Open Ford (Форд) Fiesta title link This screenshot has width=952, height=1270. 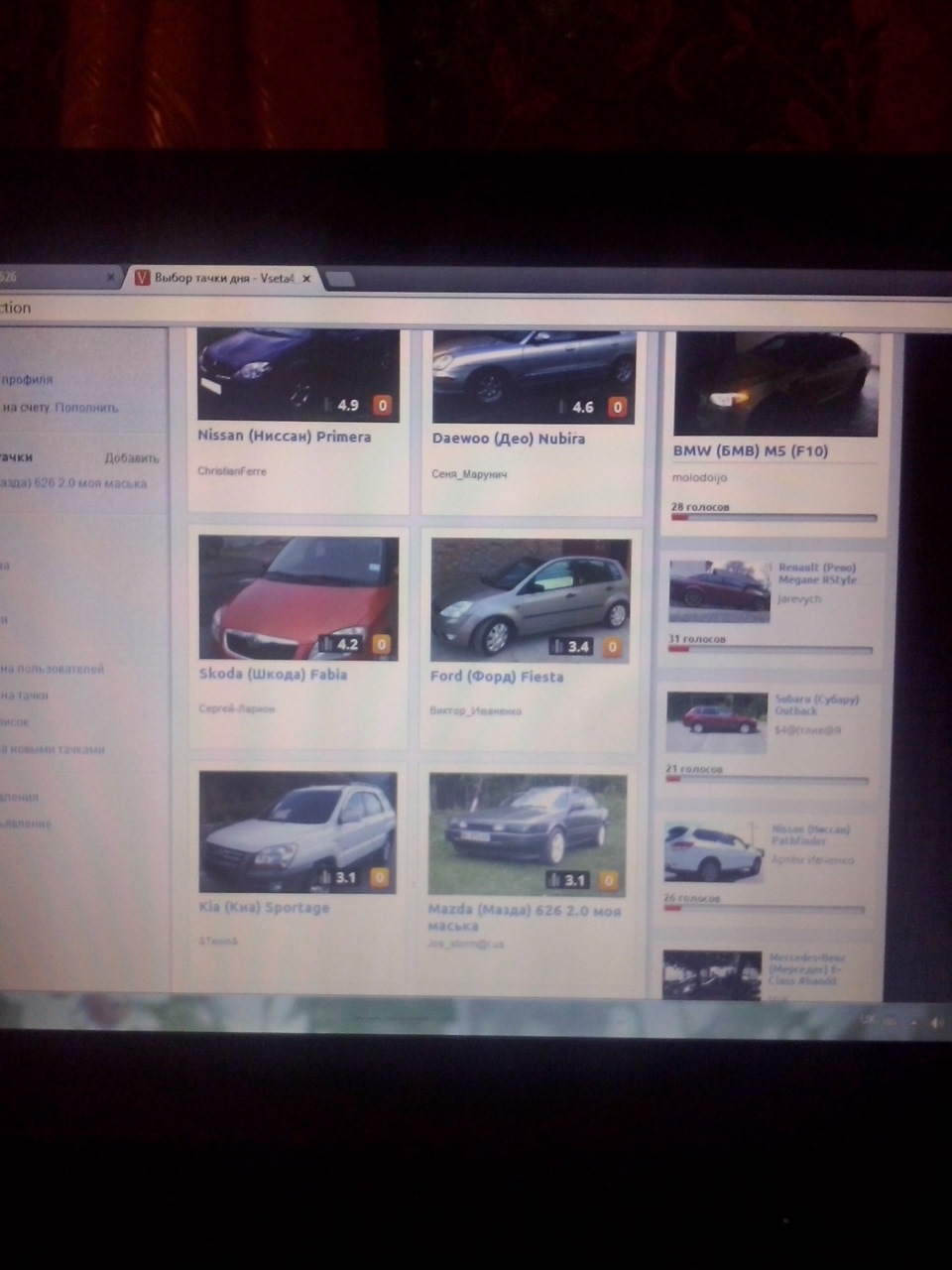pyautogui.click(x=496, y=677)
